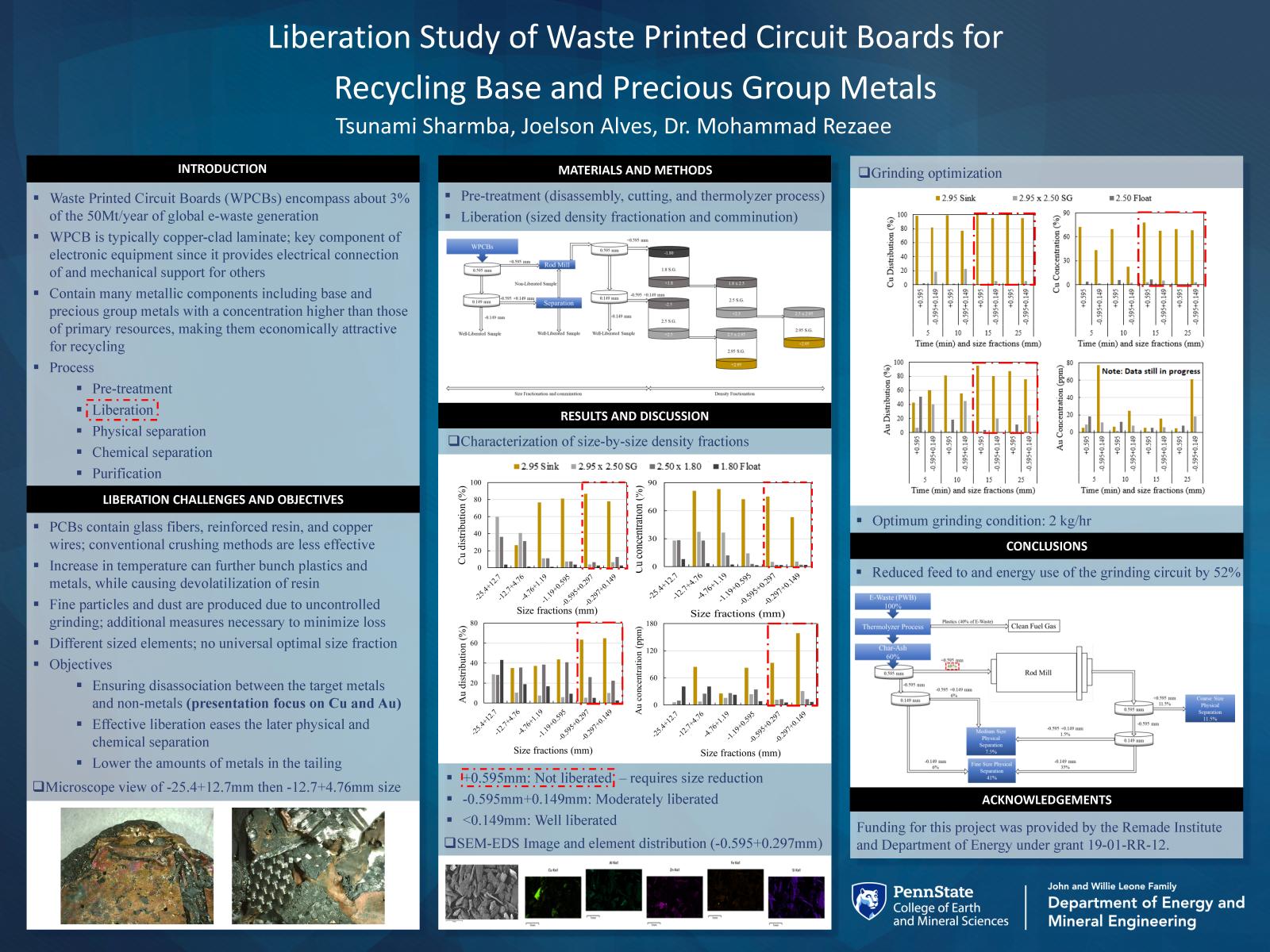Click the 'Au concentration (ppm)' chart in Results
The image size is (1270, 952).
pos(726,690)
